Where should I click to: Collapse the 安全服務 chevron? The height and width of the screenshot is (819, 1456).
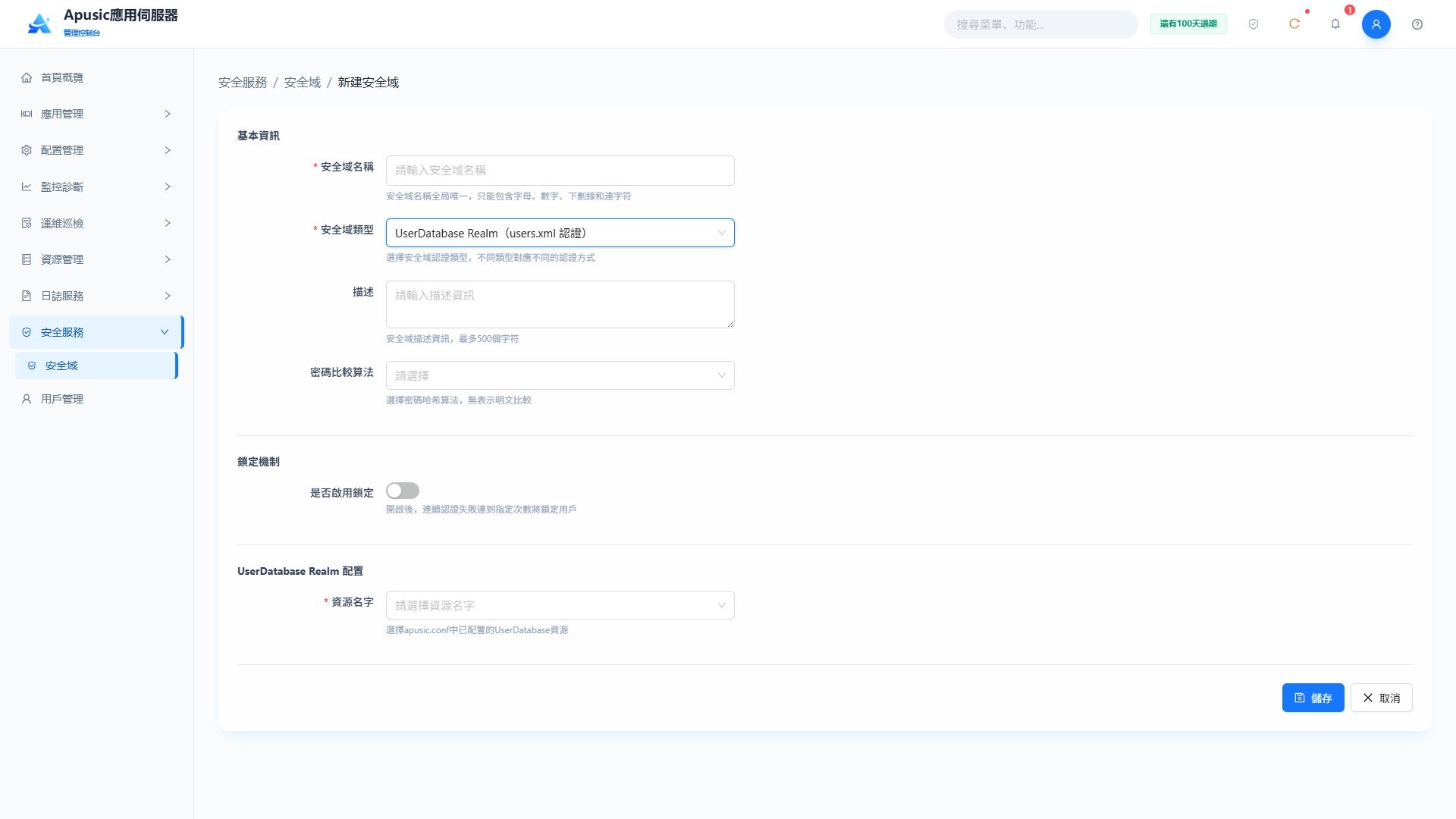(x=165, y=332)
